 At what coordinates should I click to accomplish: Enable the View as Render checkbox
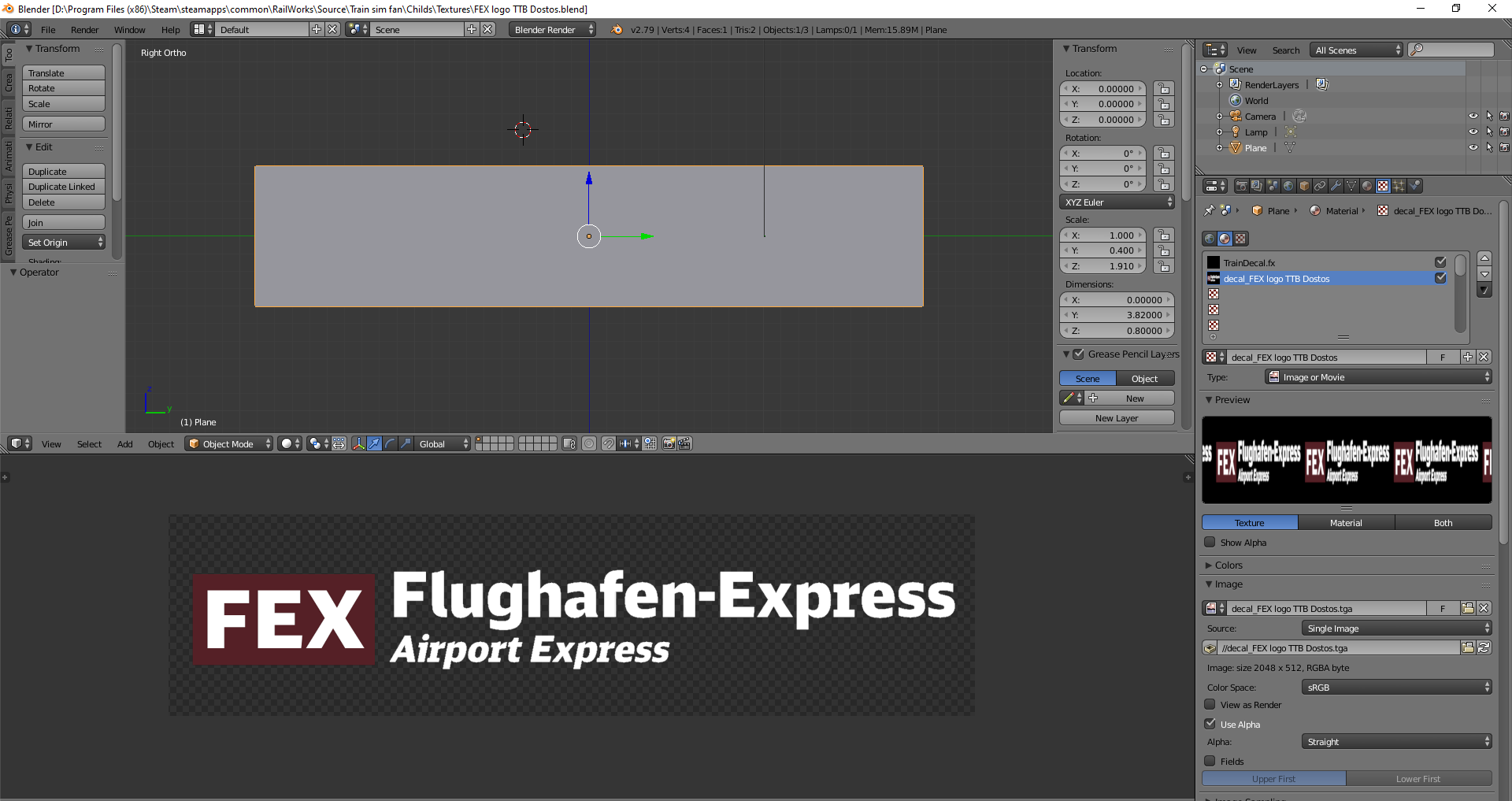[x=1210, y=704]
